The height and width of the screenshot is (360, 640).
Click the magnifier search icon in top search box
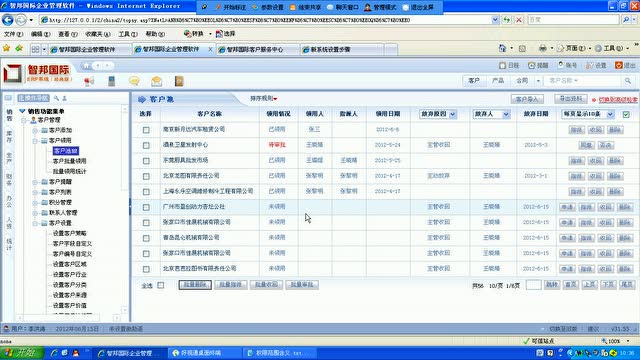tap(628, 81)
